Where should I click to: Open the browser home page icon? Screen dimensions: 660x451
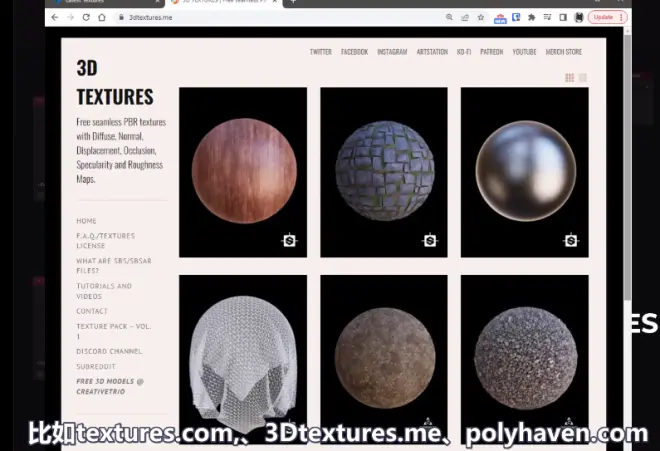(x=102, y=17)
